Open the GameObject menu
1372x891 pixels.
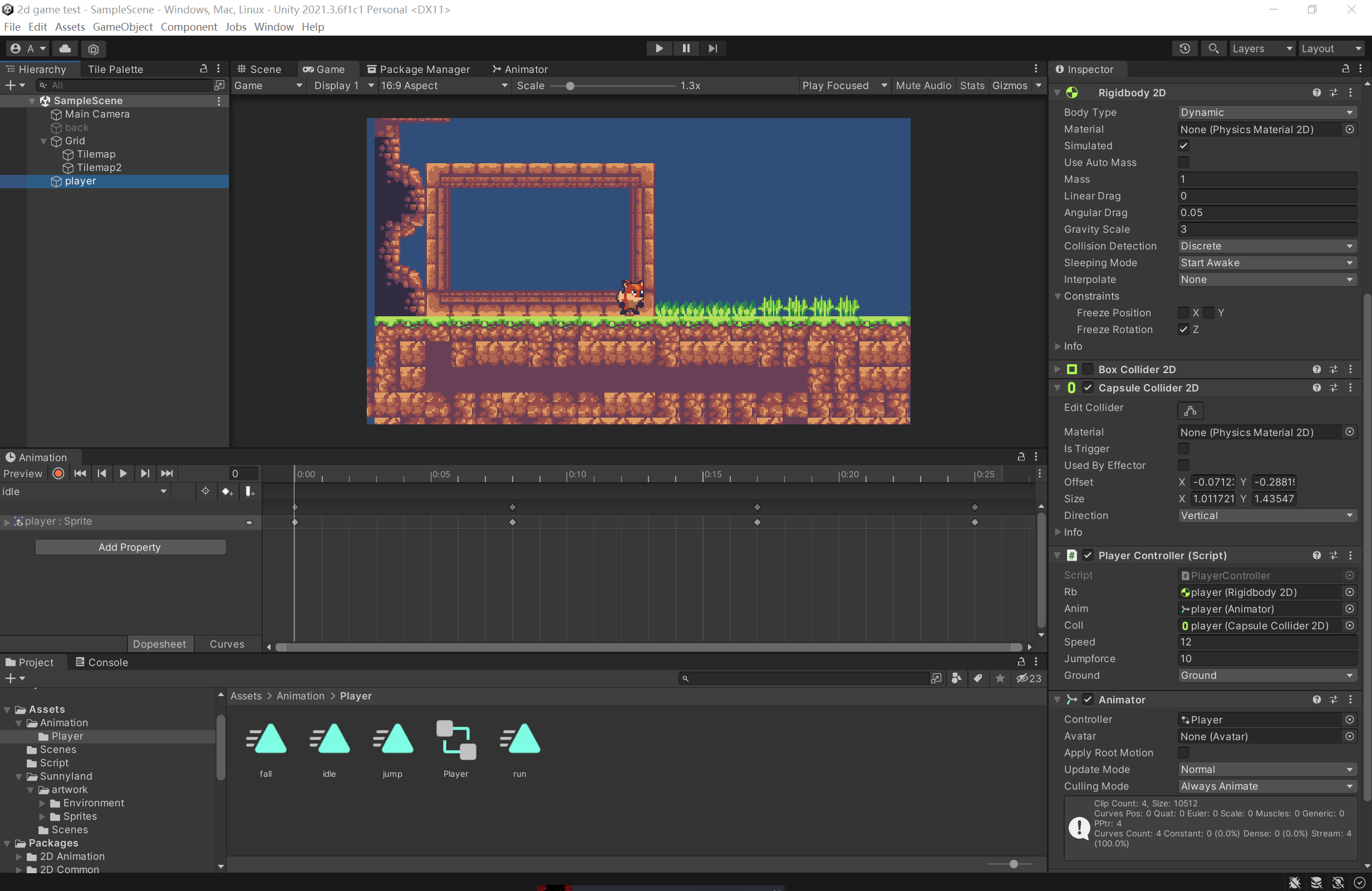pos(122,27)
